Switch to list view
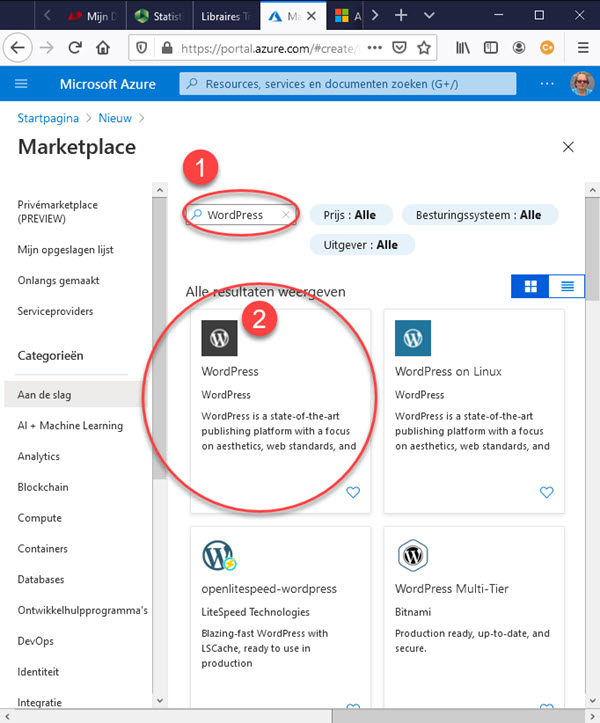600x723 pixels. (x=567, y=286)
